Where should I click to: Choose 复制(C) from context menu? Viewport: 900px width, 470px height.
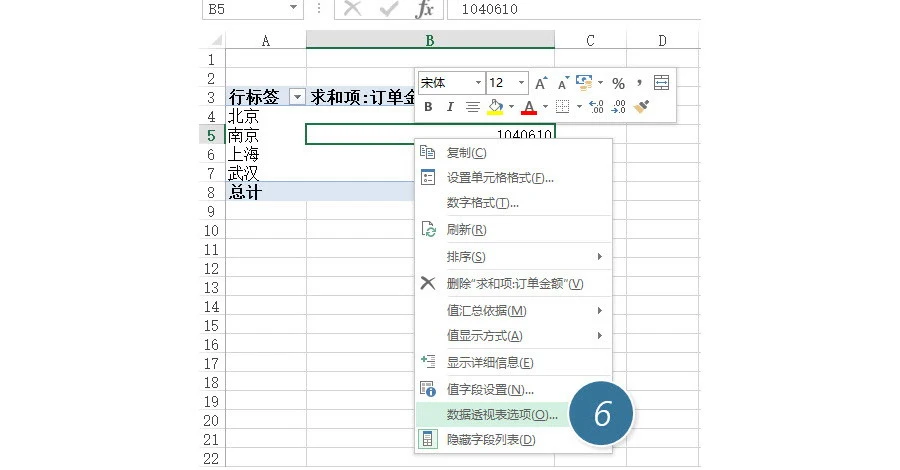pyautogui.click(x=513, y=153)
